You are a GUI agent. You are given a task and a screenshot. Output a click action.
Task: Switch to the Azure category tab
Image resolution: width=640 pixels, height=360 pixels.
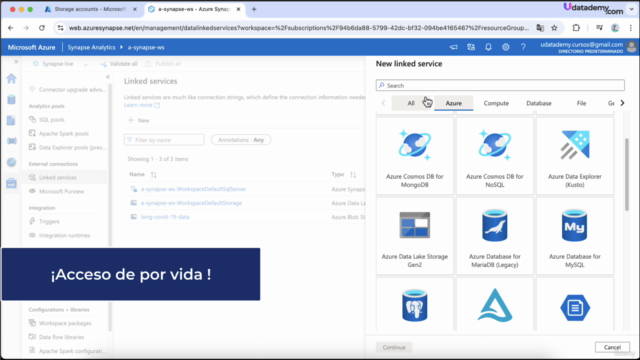[x=453, y=103]
